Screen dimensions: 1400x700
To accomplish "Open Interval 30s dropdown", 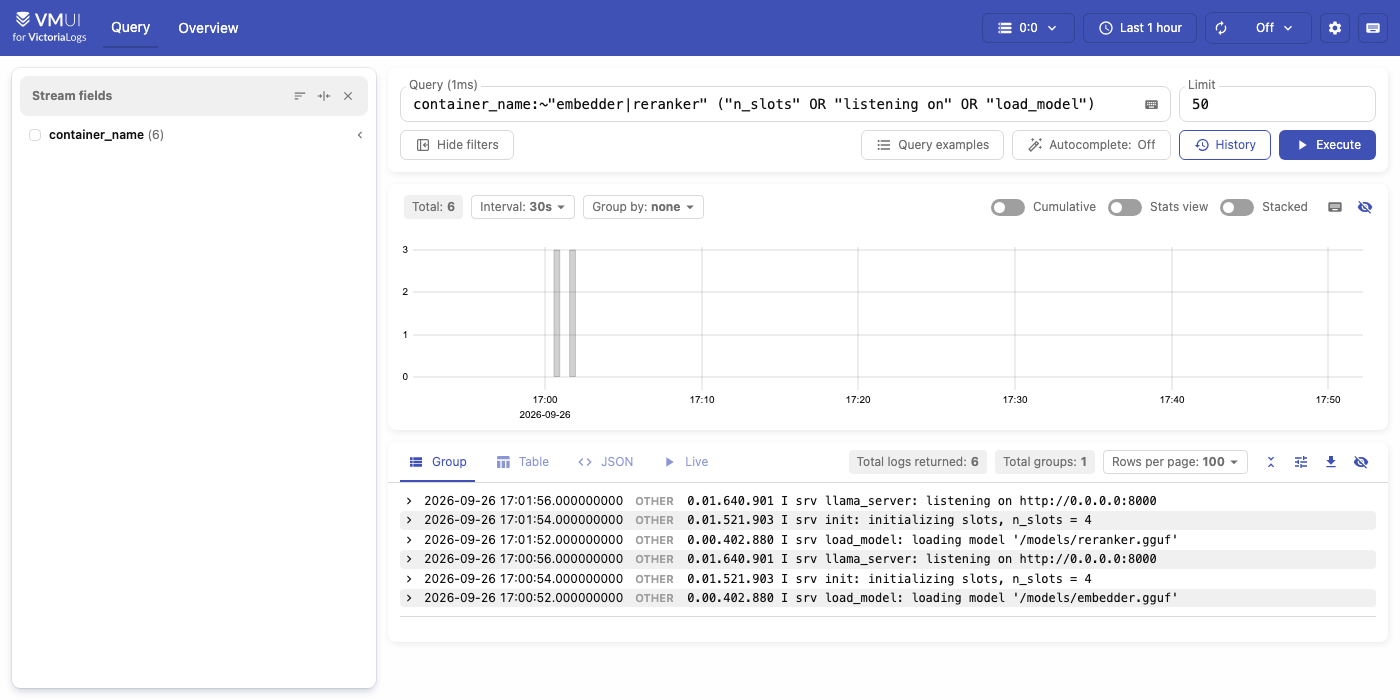I will pos(522,207).
